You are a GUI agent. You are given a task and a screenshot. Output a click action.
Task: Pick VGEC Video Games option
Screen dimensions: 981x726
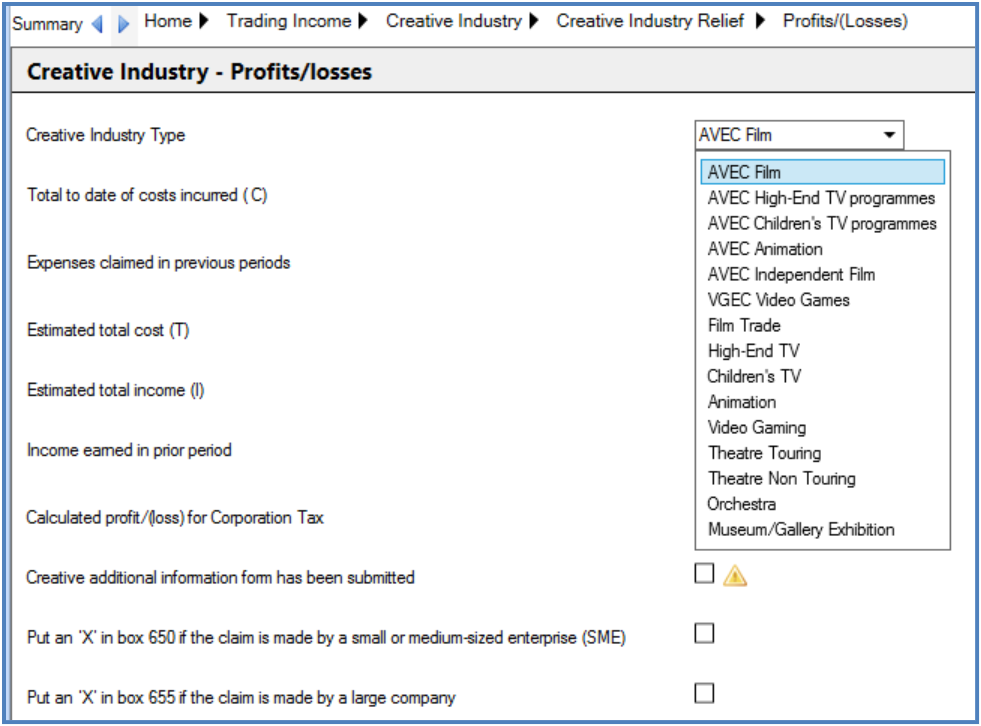pyautogui.click(x=779, y=300)
